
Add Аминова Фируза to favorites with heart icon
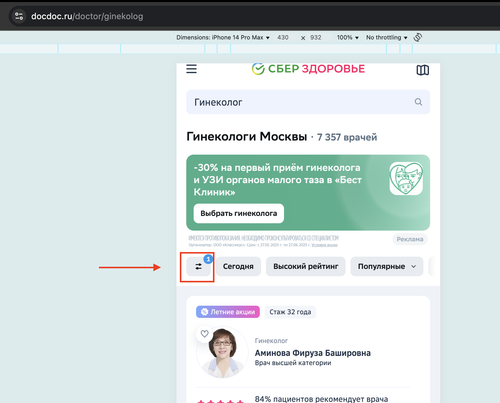(x=205, y=333)
